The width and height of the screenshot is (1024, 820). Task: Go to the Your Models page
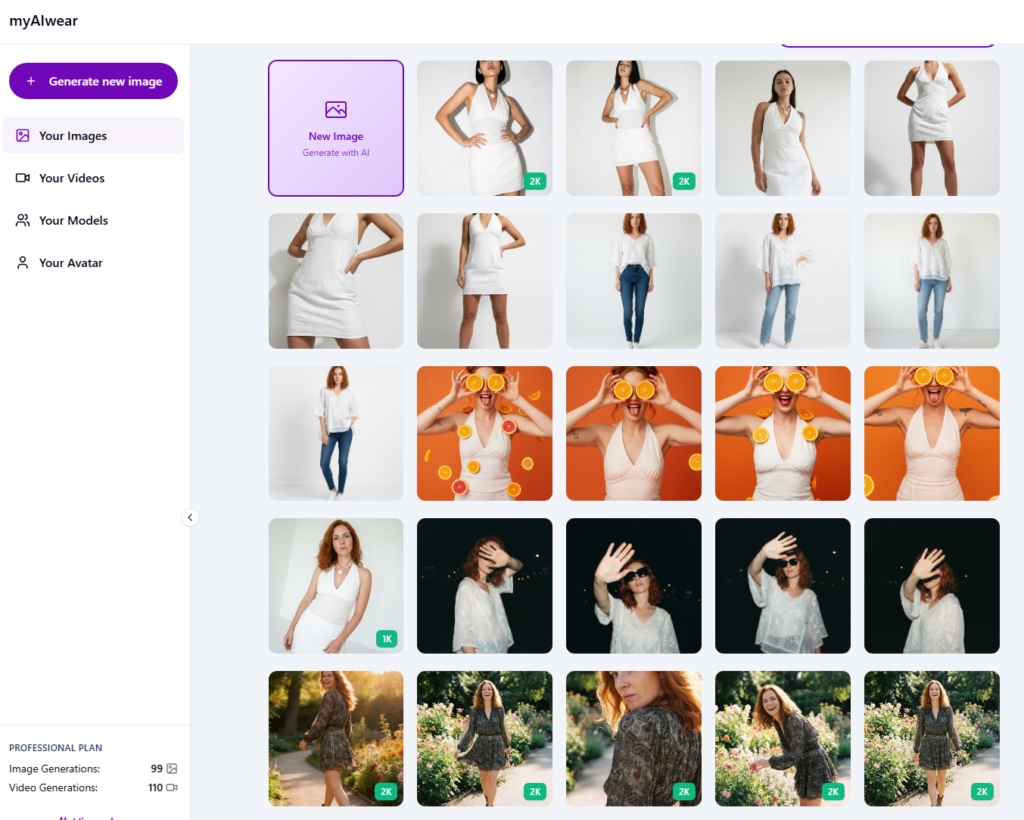(73, 221)
